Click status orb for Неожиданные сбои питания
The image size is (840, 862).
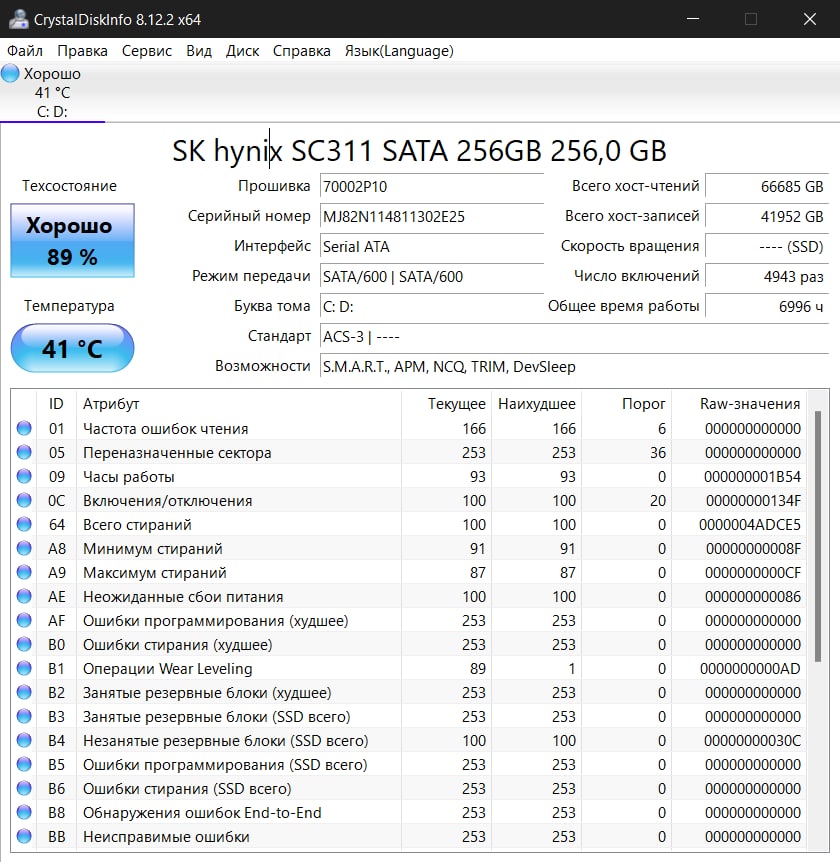click(24, 596)
